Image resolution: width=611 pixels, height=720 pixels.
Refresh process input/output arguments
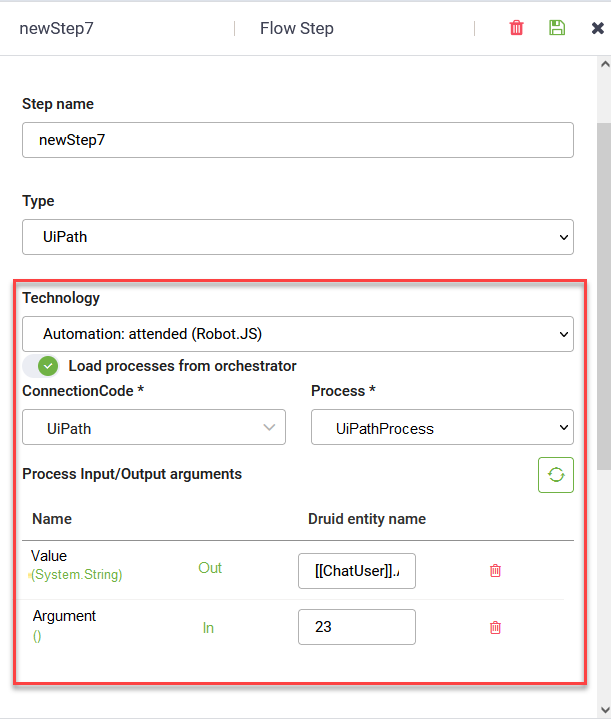coord(556,475)
